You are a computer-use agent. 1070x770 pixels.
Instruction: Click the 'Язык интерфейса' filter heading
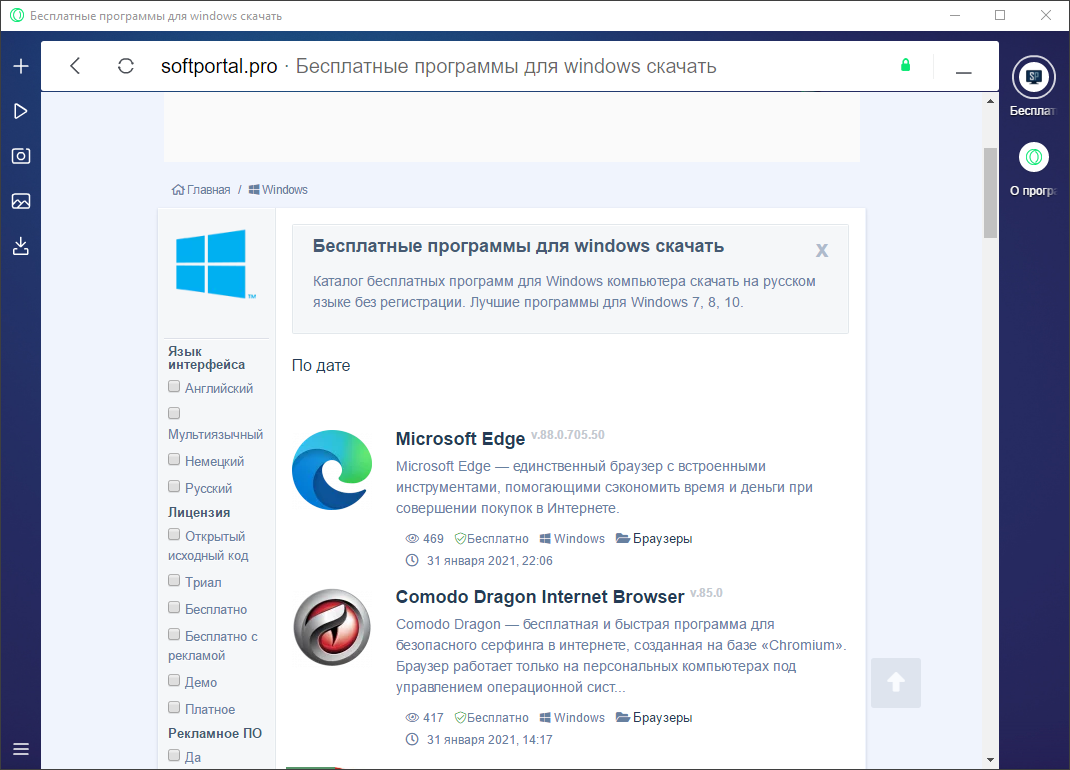click(x=206, y=358)
